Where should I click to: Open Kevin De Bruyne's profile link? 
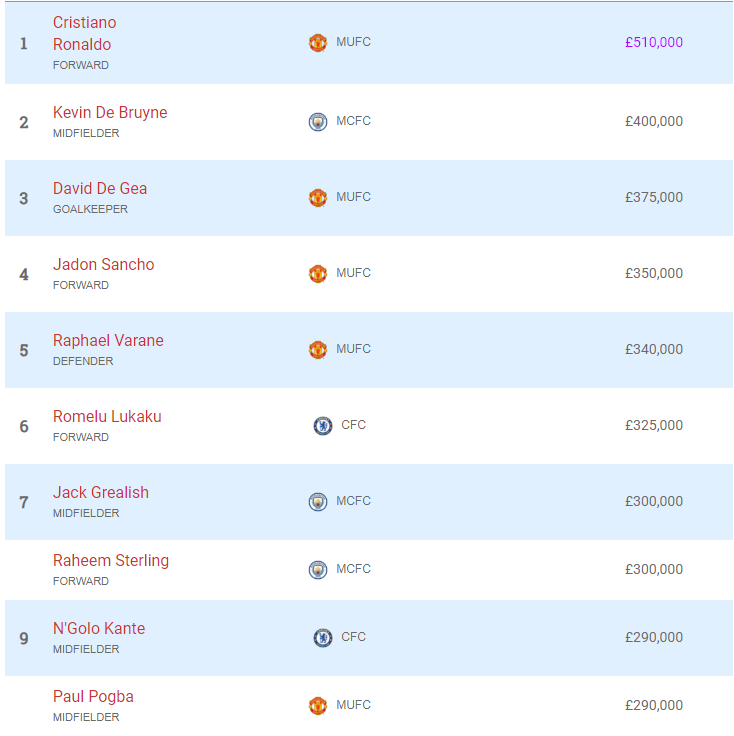[110, 113]
